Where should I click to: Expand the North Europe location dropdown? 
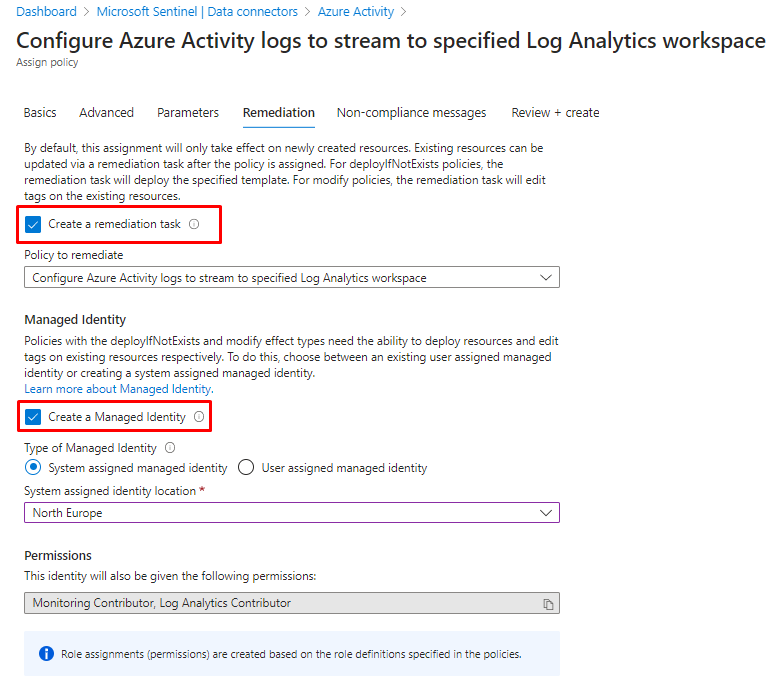coord(291,513)
